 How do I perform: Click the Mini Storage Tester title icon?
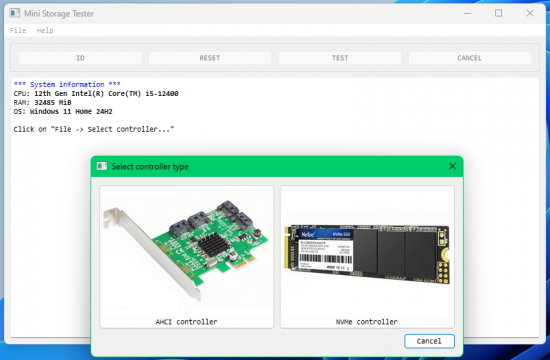(x=15, y=13)
